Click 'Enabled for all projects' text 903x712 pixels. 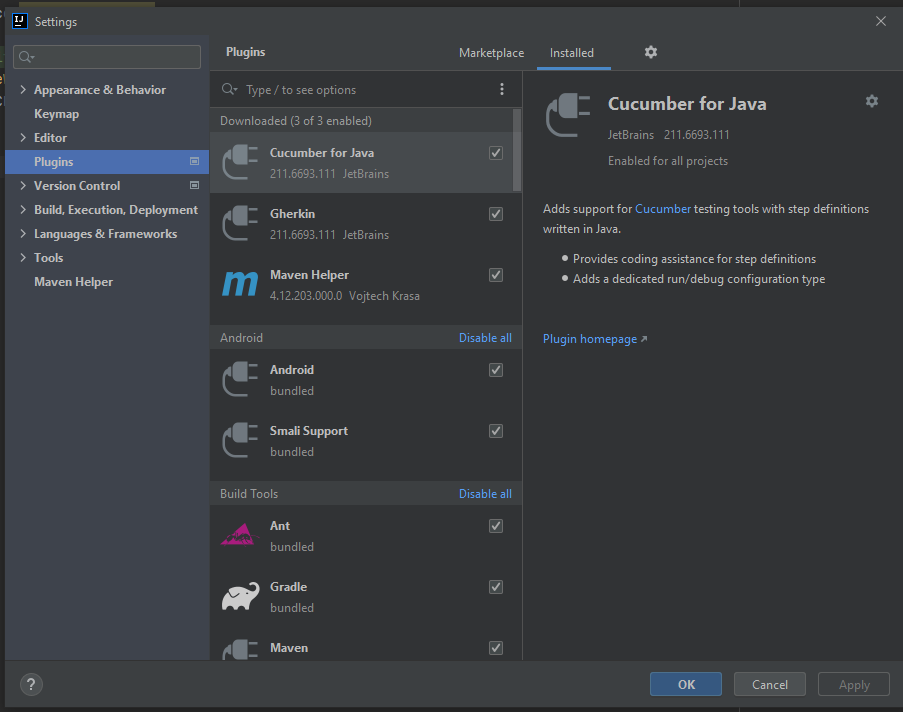(667, 161)
